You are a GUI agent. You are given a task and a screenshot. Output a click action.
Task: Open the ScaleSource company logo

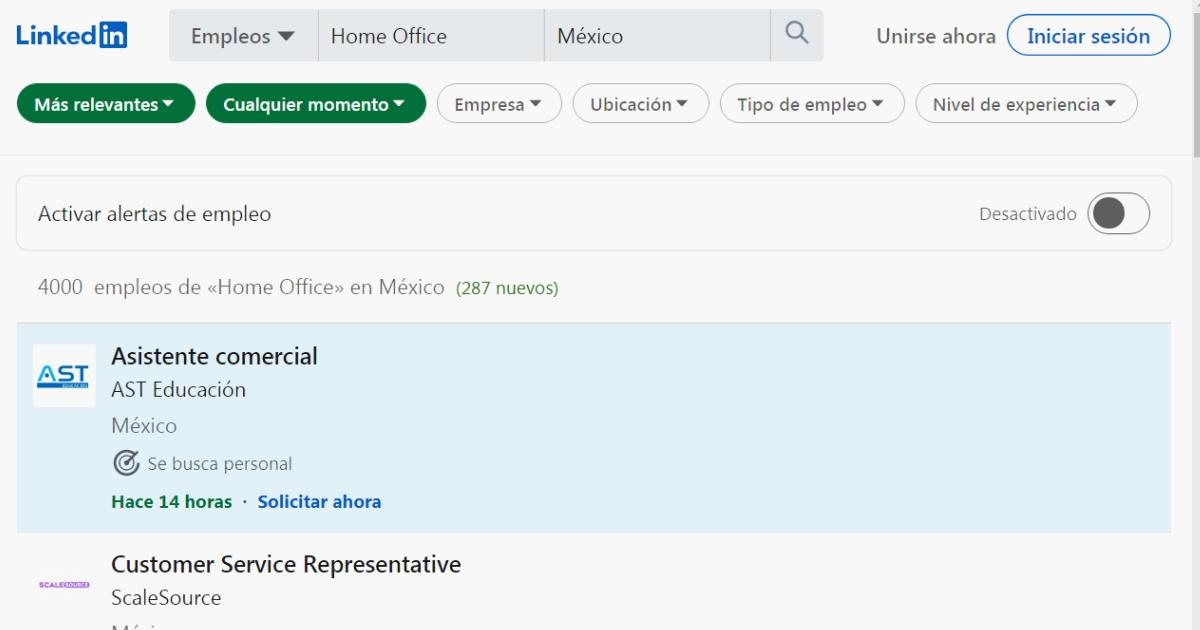(x=64, y=583)
